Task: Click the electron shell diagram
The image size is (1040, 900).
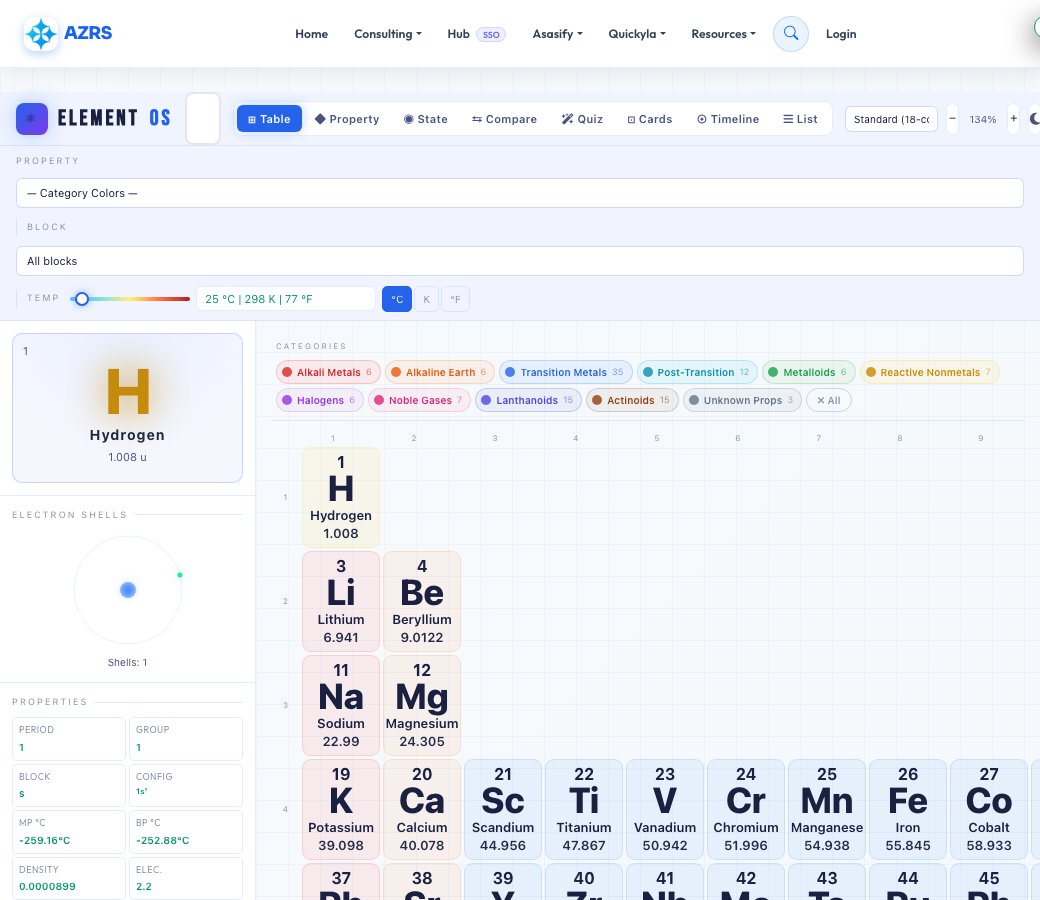Action: point(128,590)
